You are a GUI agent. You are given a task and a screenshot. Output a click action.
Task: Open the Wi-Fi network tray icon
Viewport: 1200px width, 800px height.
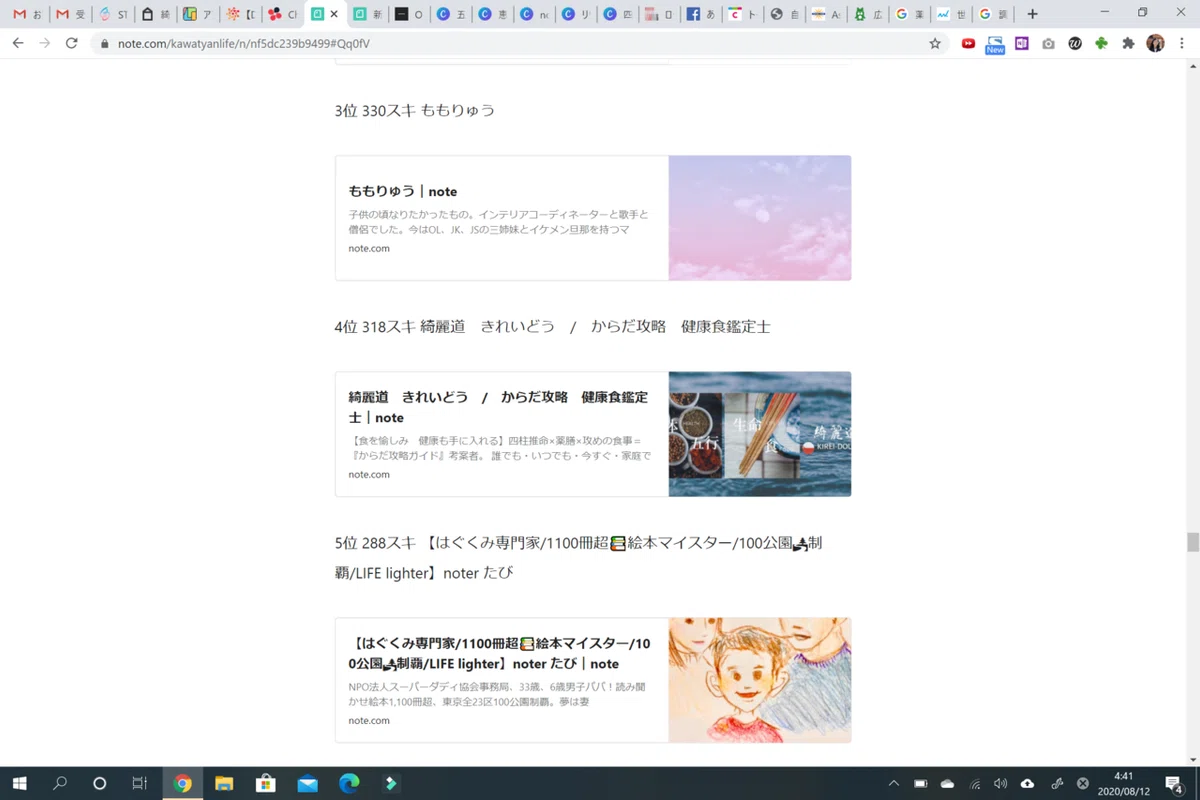tap(975, 783)
